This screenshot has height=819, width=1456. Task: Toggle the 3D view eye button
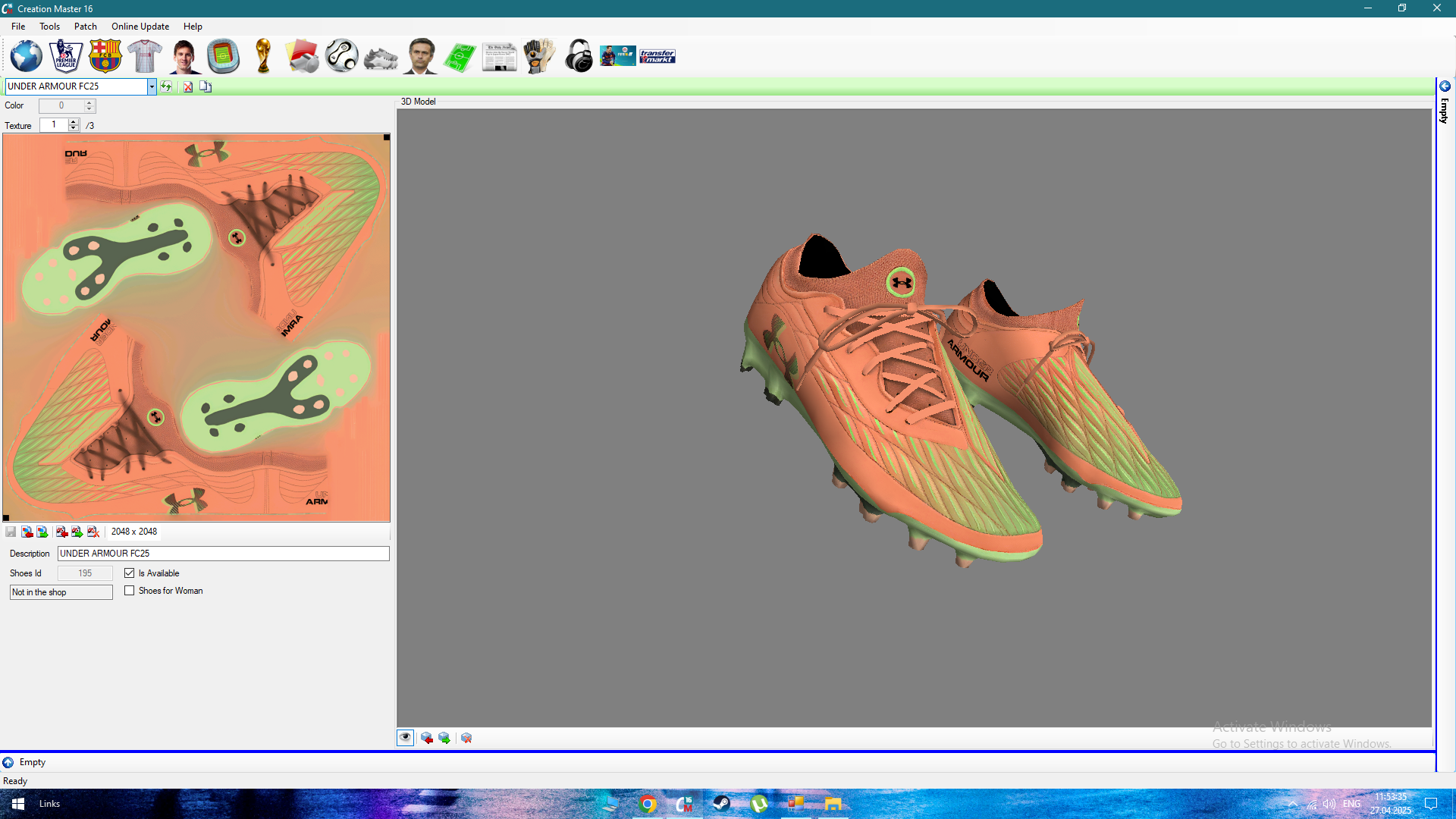click(406, 738)
